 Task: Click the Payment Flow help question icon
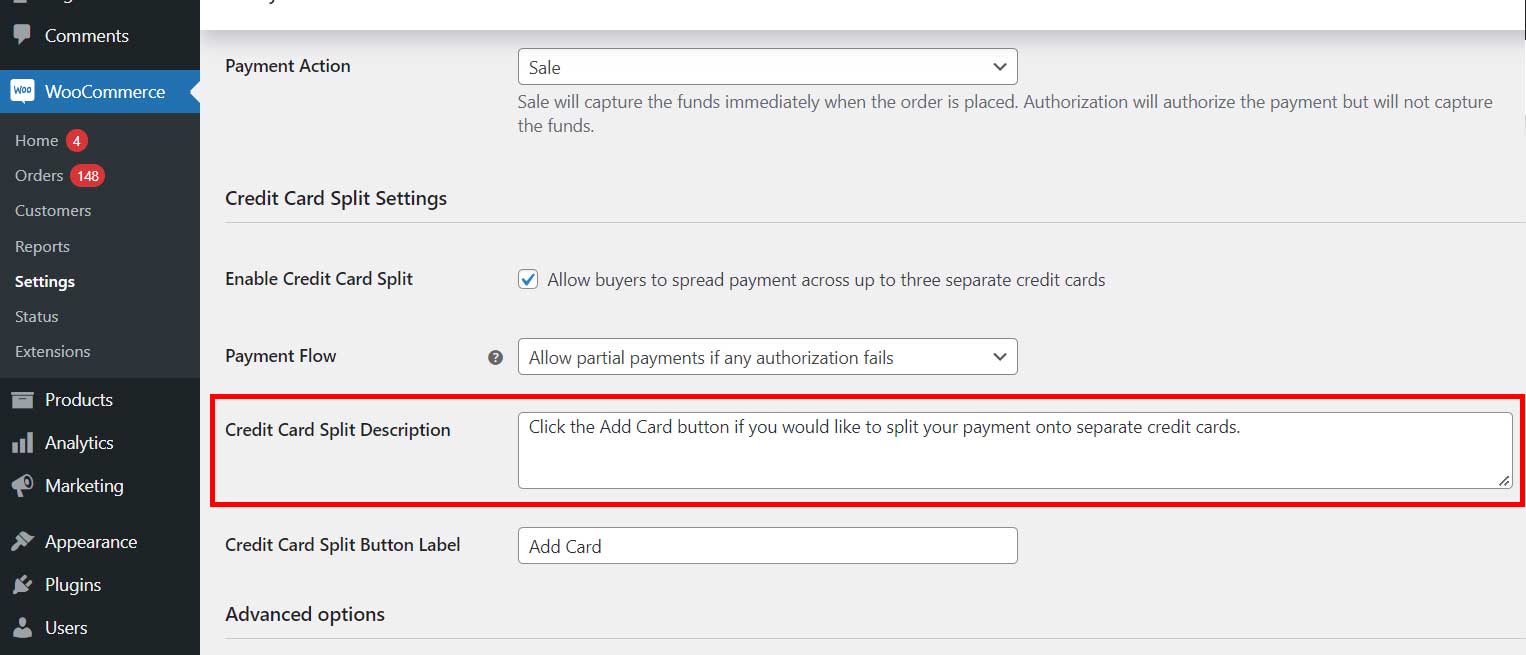point(495,357)
